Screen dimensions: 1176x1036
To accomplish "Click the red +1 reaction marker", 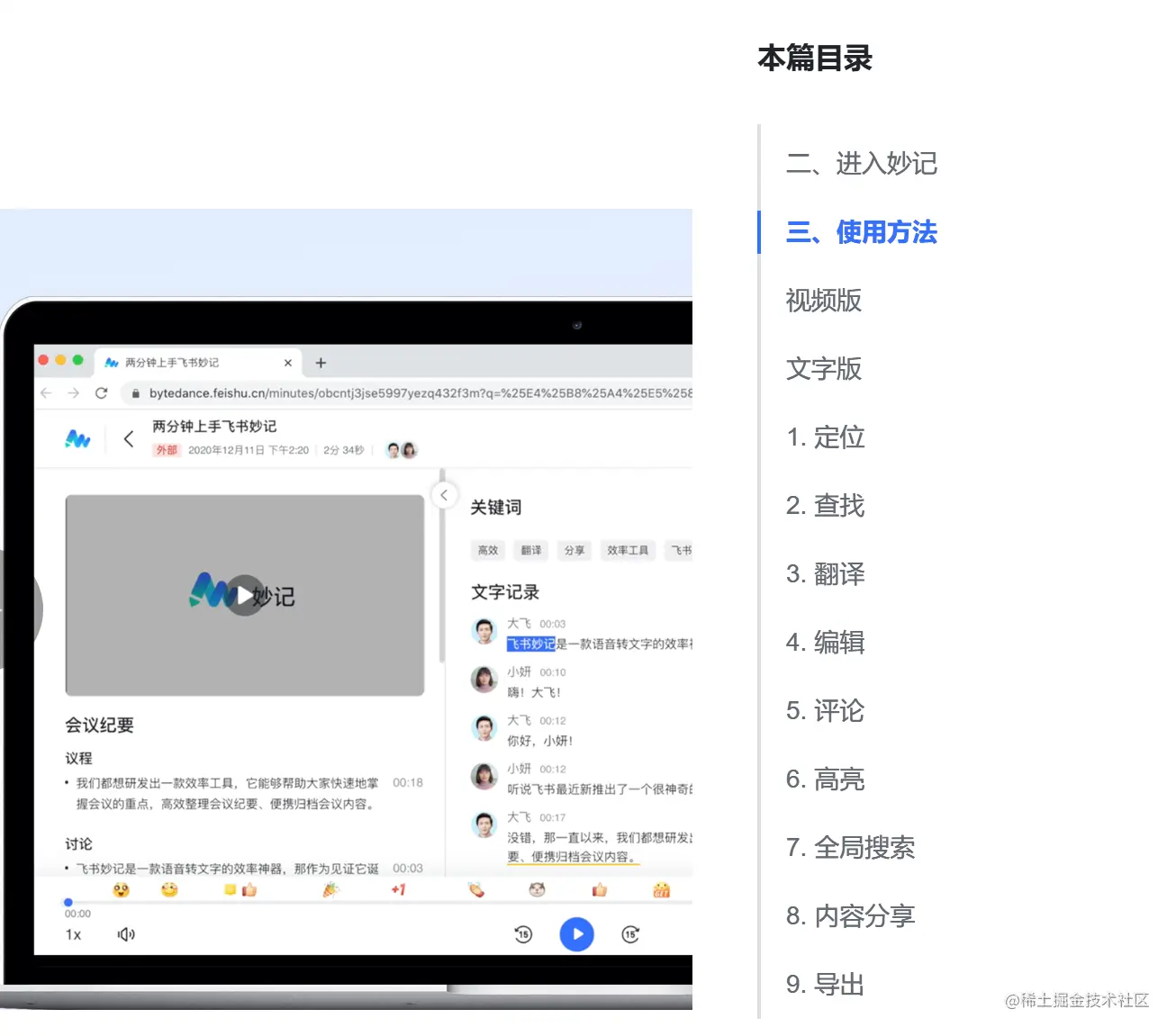I will tap(398, 890).
